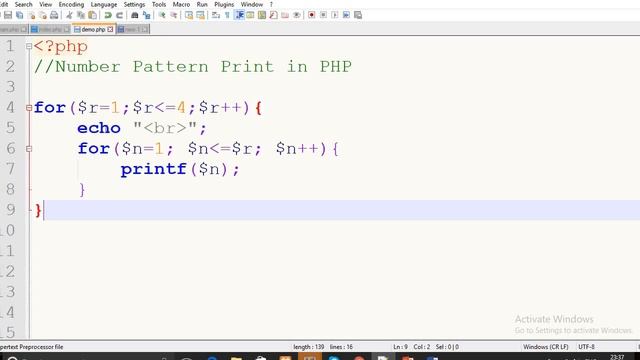
Task: Switch to the new 1 tab
Action: [x=133, y=29]
